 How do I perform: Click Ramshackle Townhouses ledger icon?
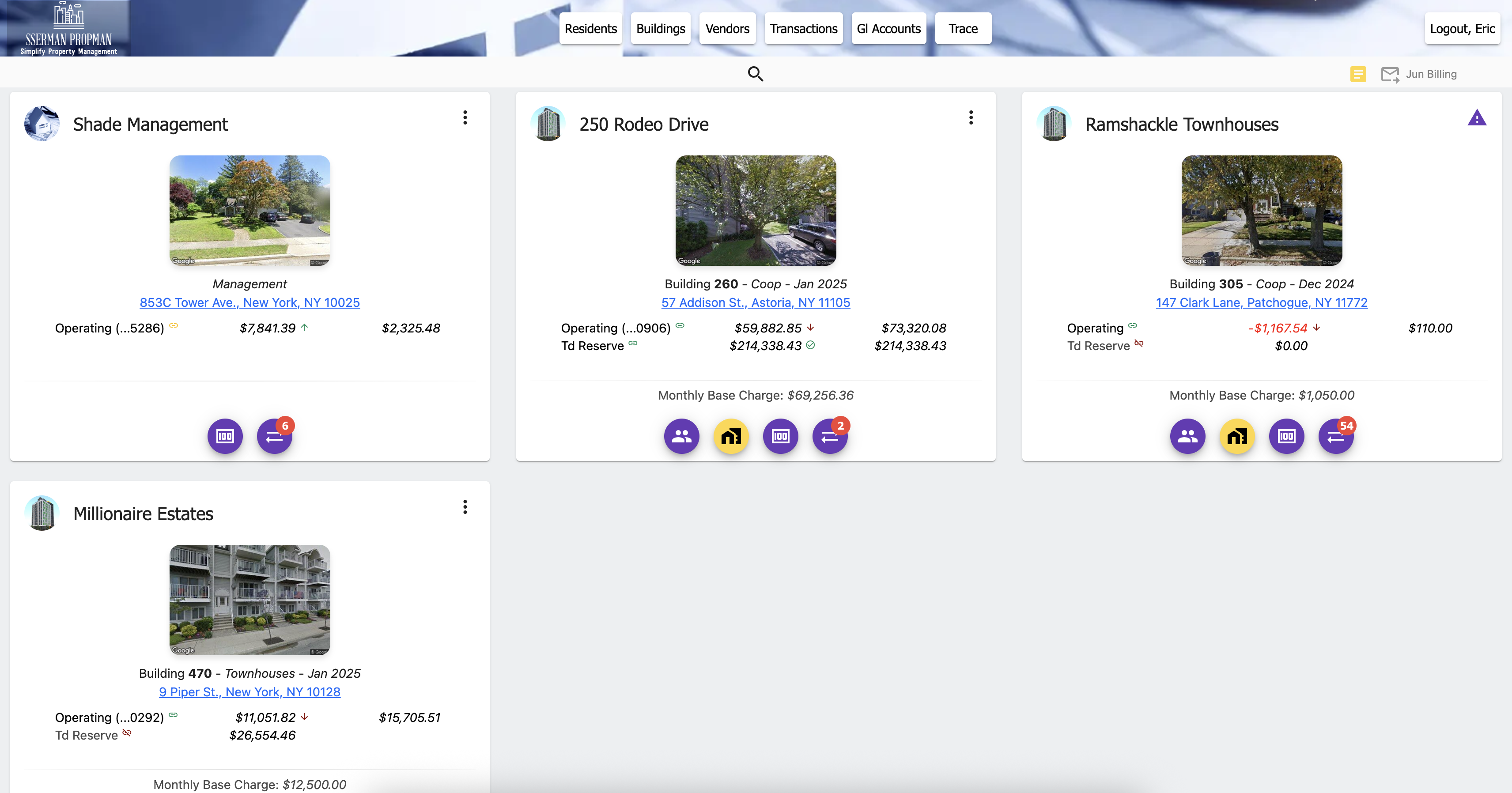coord(1286,436)
